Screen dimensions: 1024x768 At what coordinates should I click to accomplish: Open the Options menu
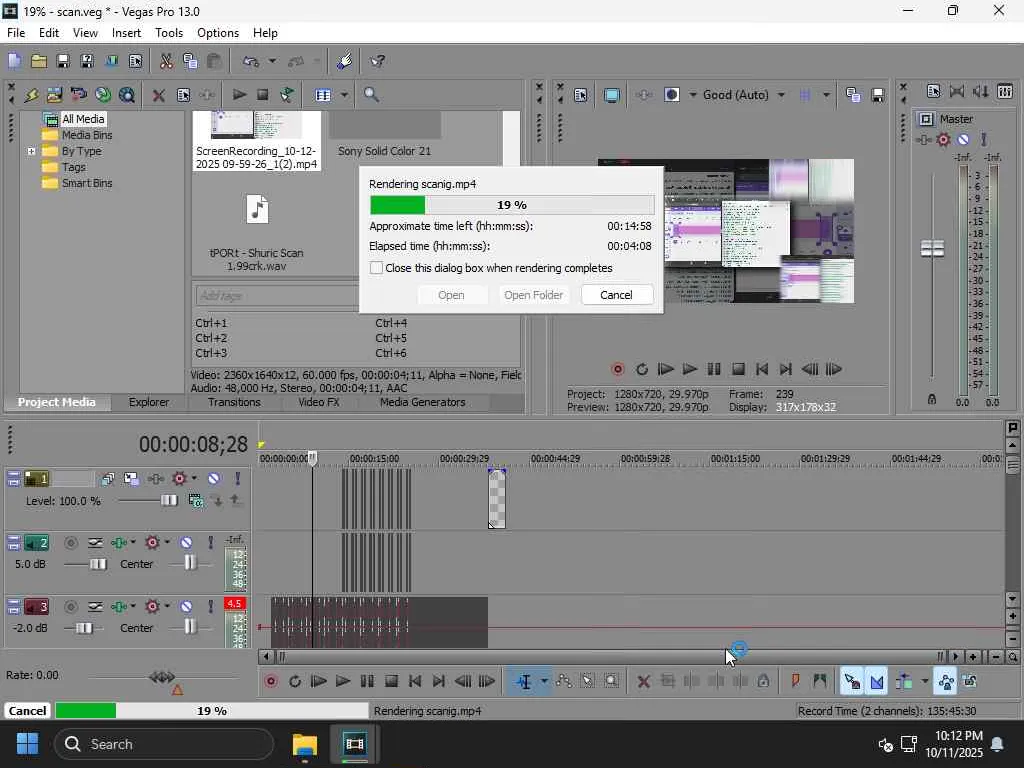pos(217,33)
